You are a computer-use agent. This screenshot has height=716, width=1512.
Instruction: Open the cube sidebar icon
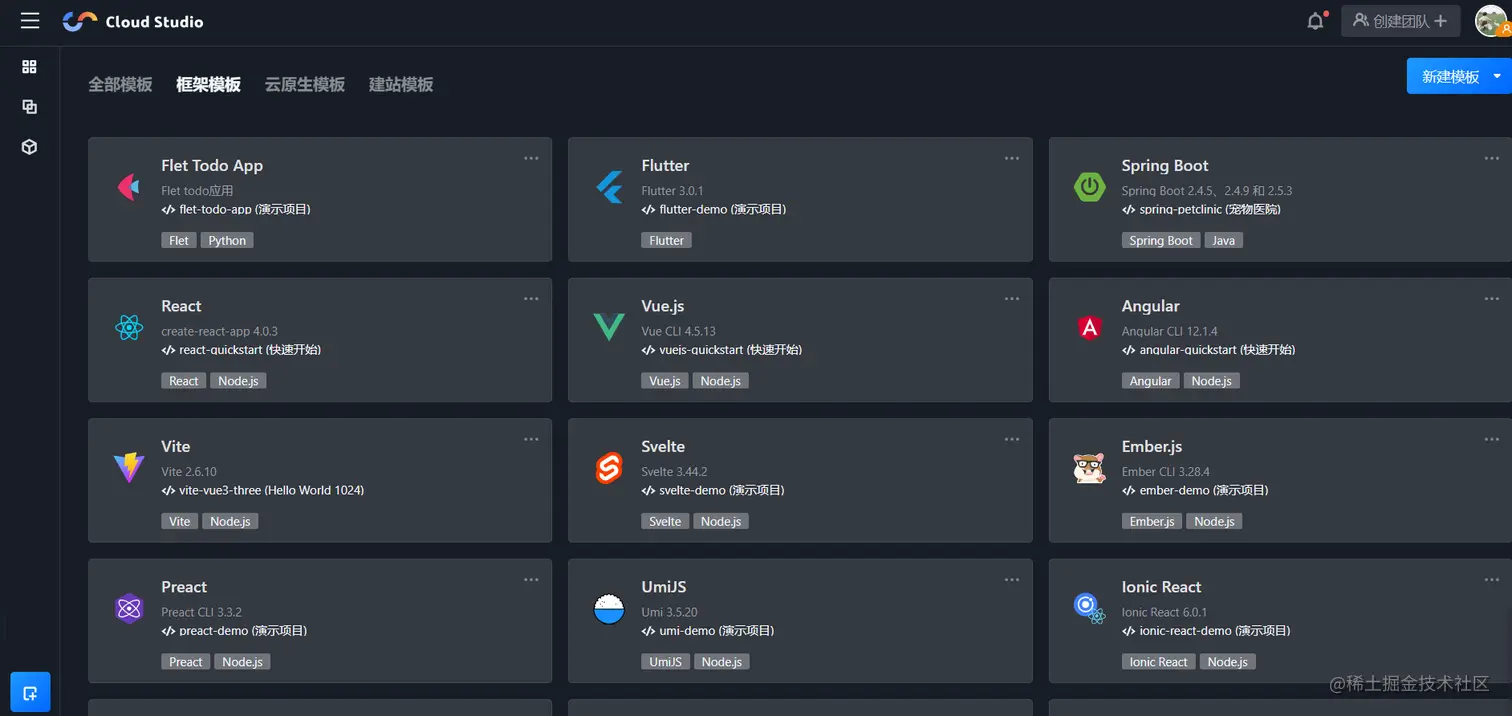click(x=29, y=147)
